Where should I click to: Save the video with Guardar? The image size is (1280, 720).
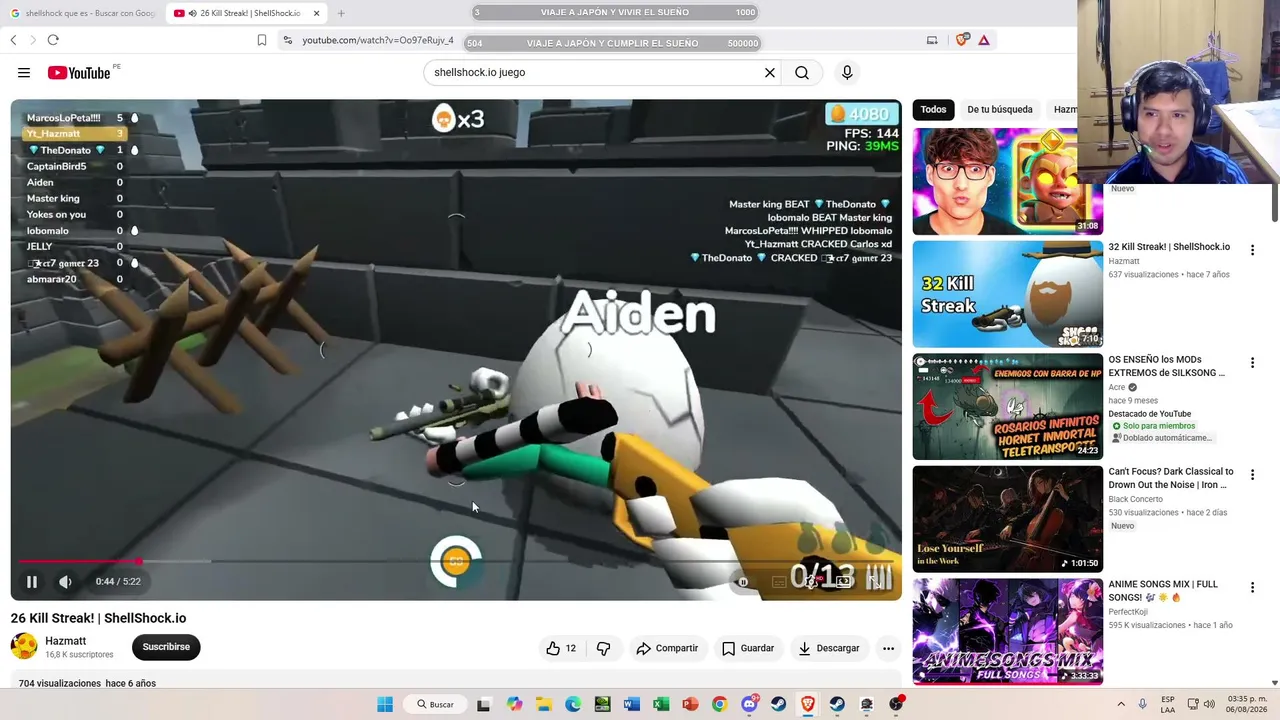point(748,648)
